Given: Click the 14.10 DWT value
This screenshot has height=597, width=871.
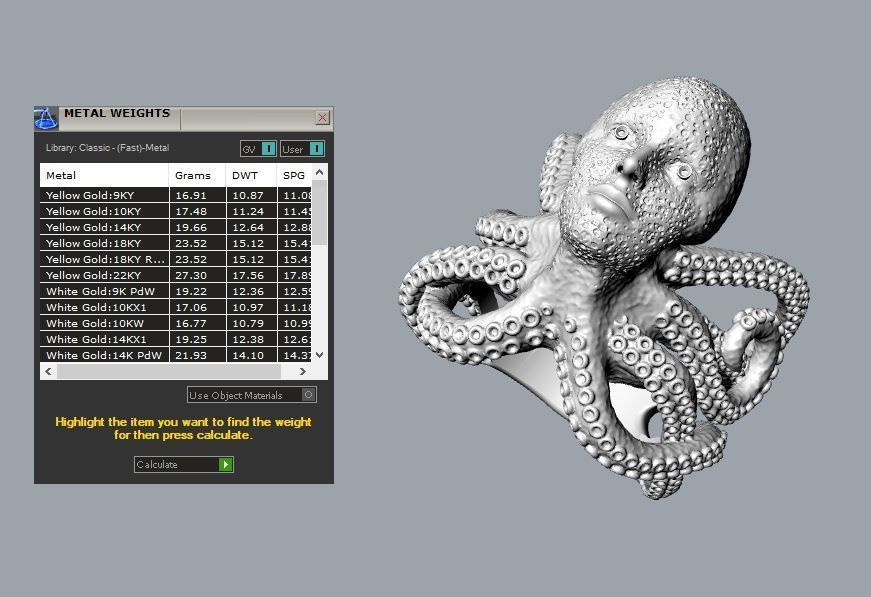Looking at the screenshot, I should click(x=248, y=355).
